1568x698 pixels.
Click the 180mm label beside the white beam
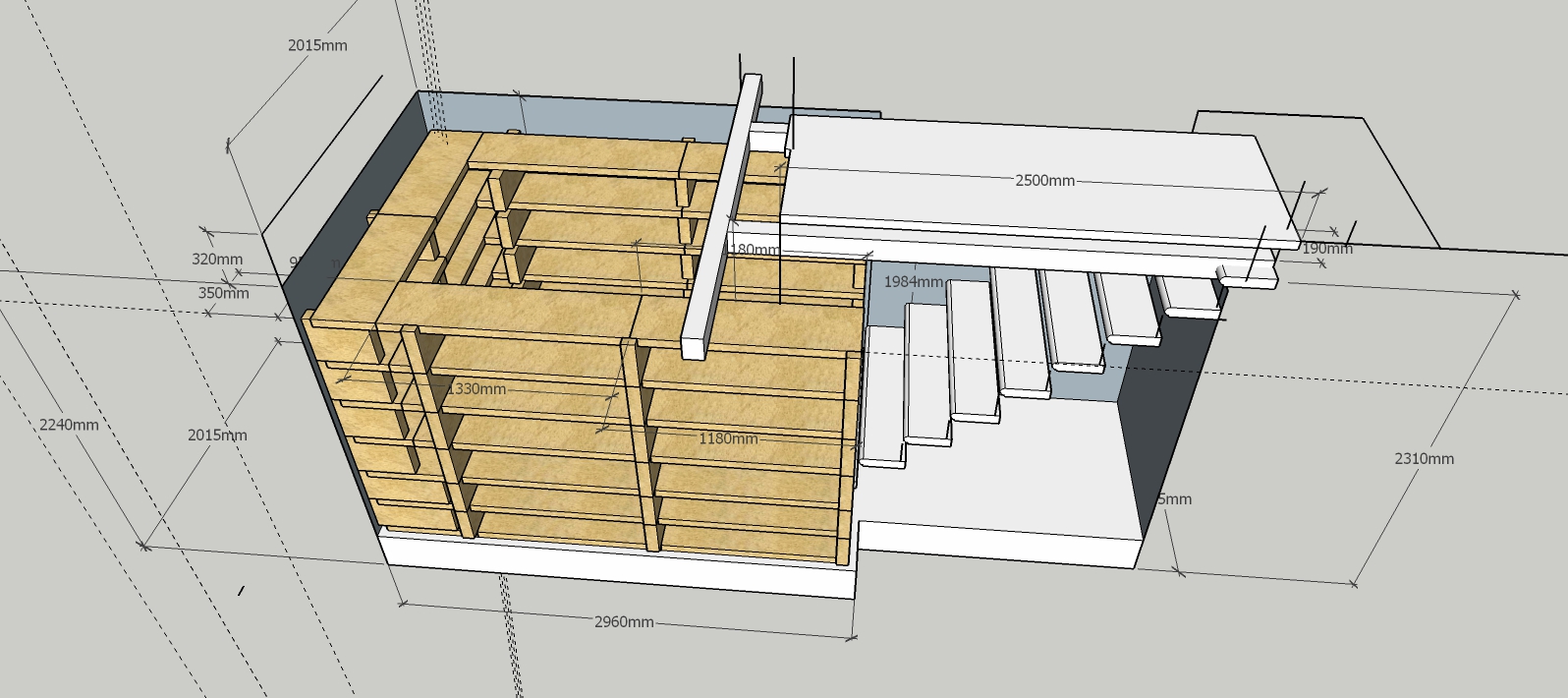coord(755,250)
